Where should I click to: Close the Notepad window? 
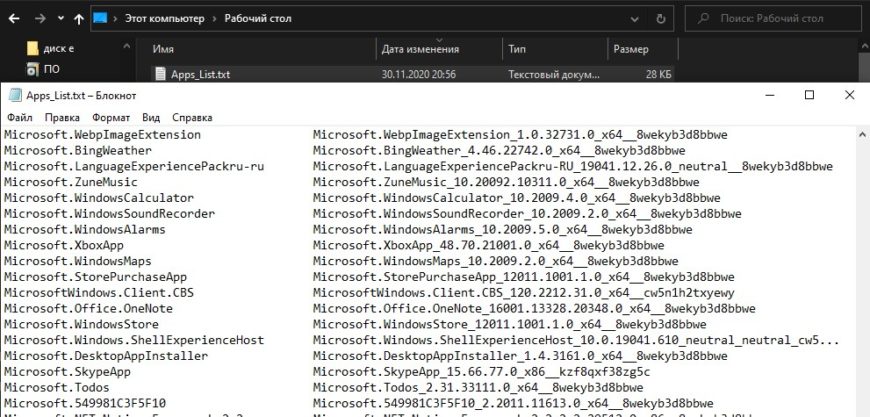[x=849, y=95]
